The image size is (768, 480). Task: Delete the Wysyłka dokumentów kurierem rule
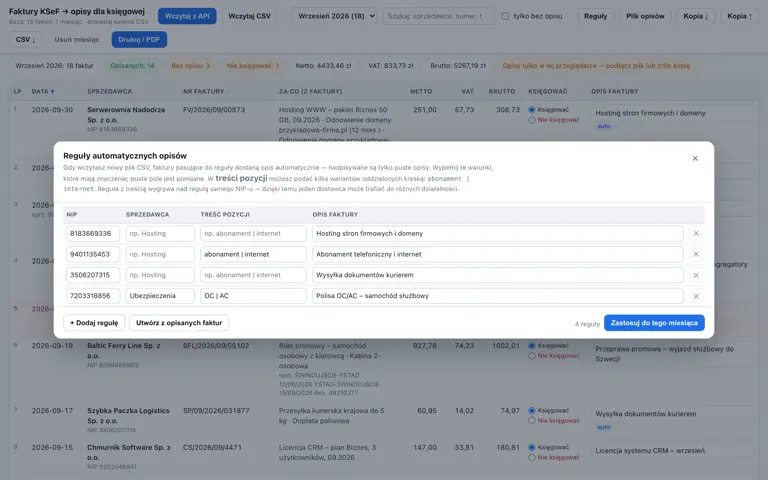coord(696,275)
